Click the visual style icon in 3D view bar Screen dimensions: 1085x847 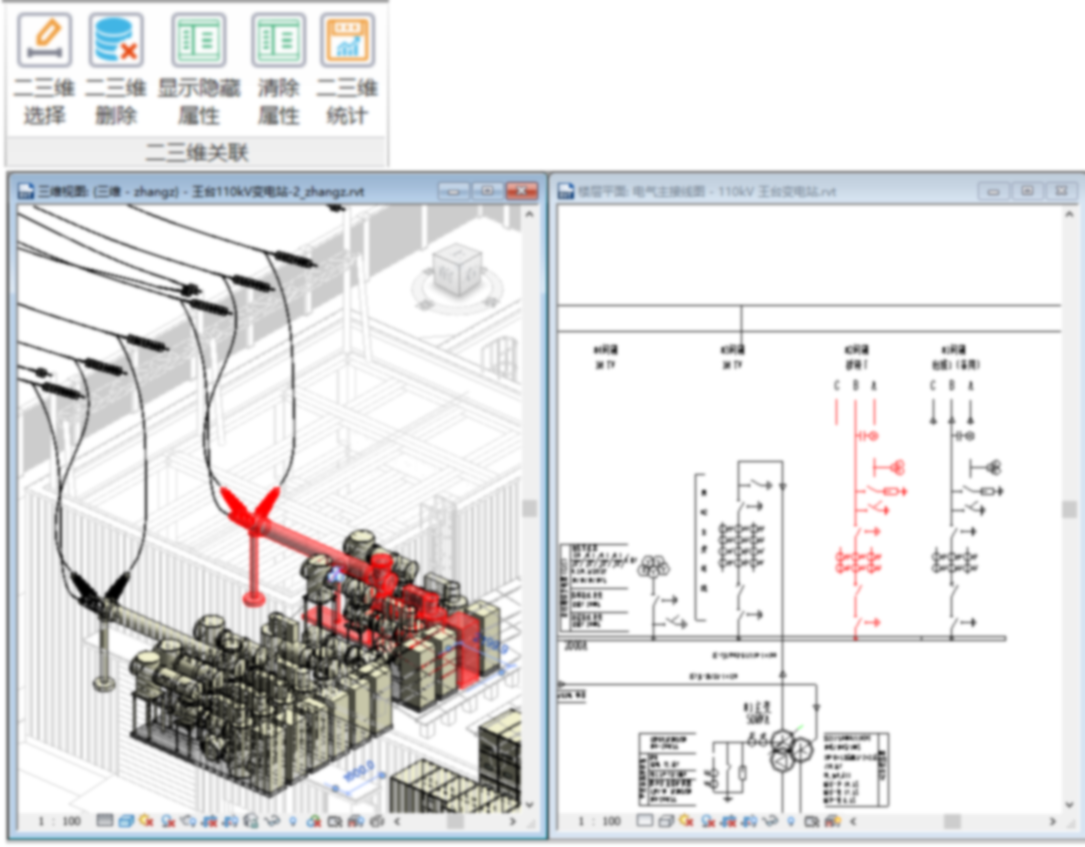click(126, 821)
